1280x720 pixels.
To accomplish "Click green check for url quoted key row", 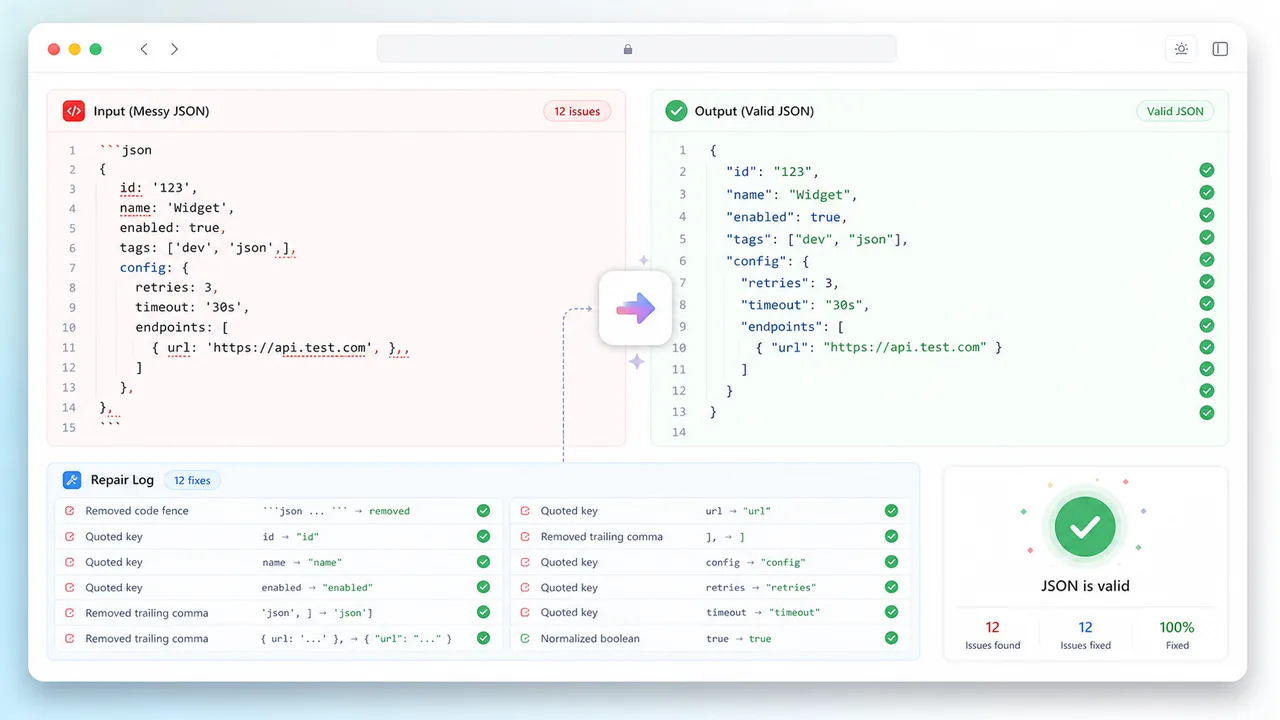I will pos(891,511).
